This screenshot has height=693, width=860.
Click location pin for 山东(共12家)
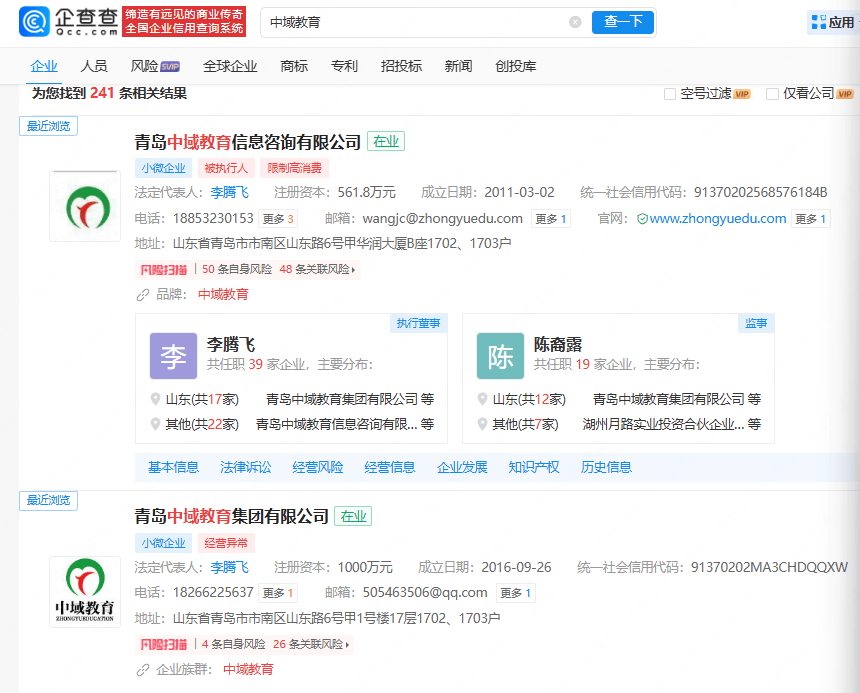click(483, 399)
